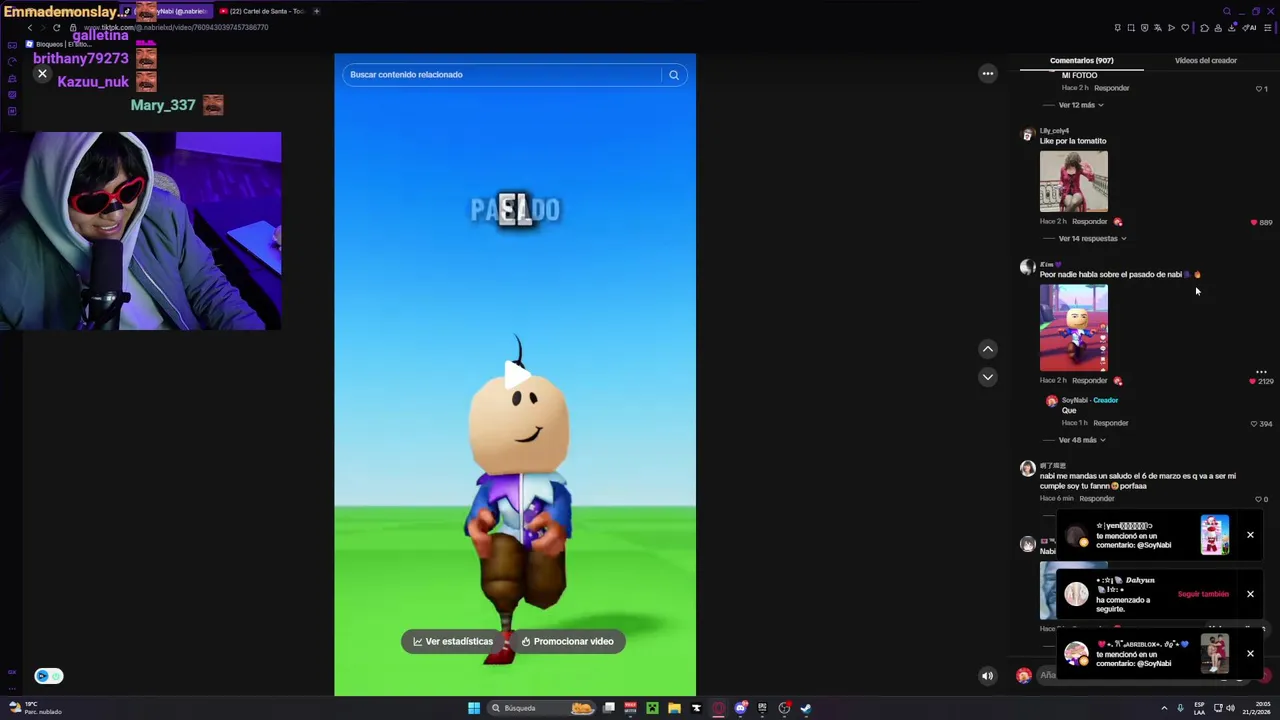Viewport: 1280px width, 720px height.
Task: Expand Ver 14 respuestas
Action: click(1092, 239)
